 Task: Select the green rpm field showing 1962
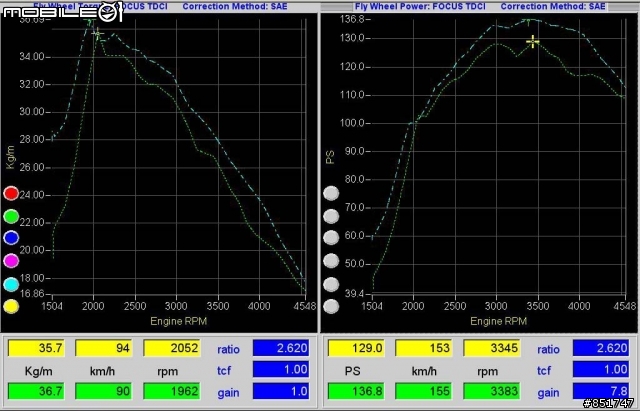tap(172, 391)
